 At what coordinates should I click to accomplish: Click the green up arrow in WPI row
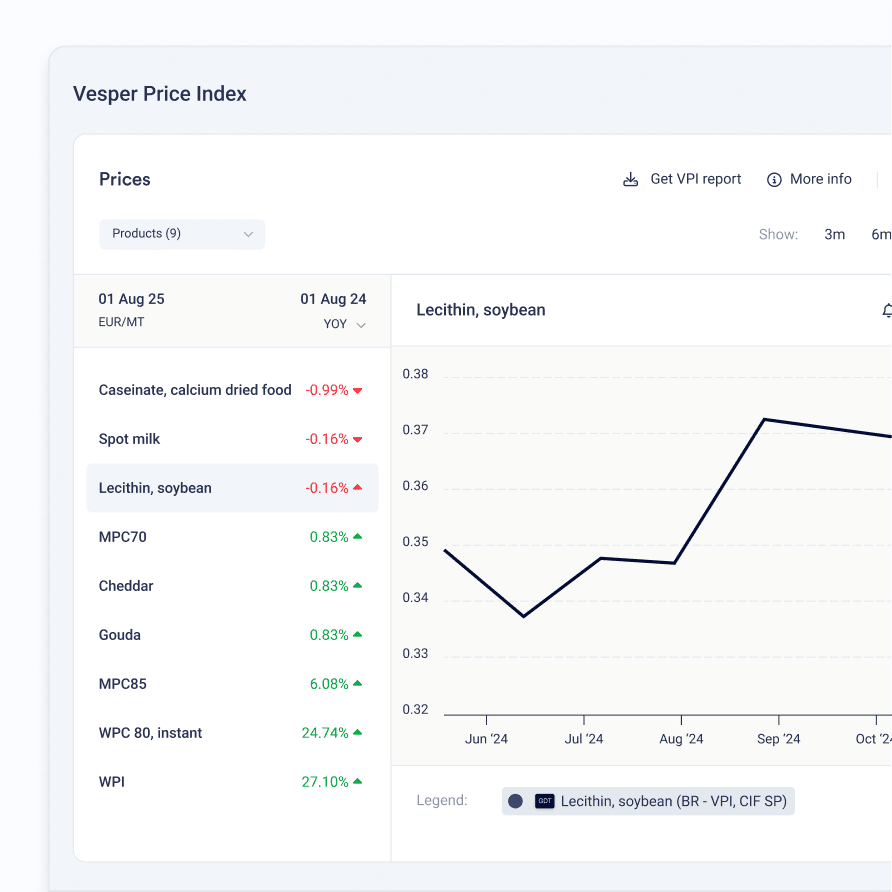(x=358, y=781)
